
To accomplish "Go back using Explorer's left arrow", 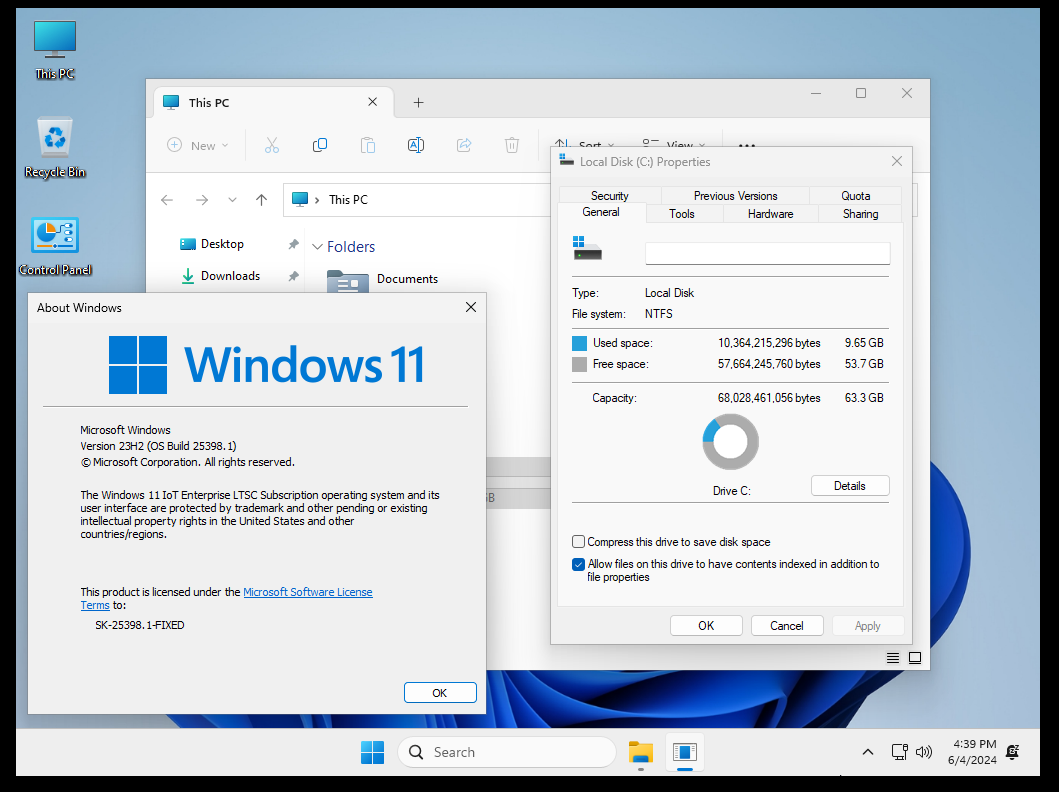I will (x=167, y=200).
